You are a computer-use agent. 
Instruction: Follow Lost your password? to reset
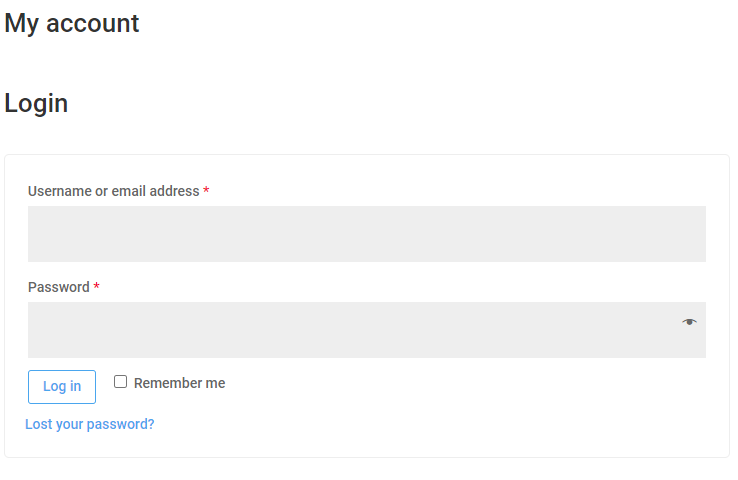[89, 424]
